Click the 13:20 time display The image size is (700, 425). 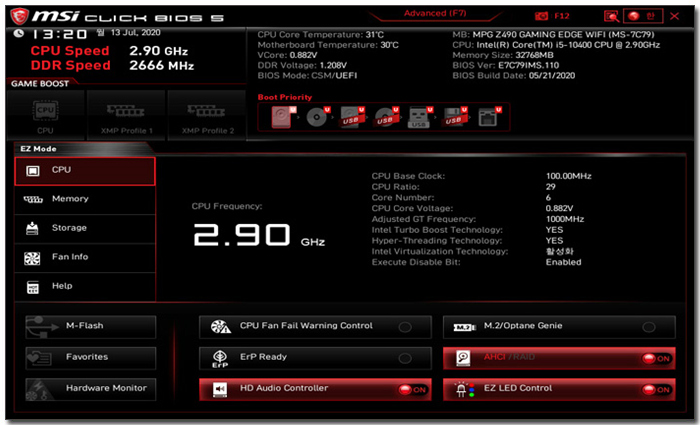(x=59, y=34)
